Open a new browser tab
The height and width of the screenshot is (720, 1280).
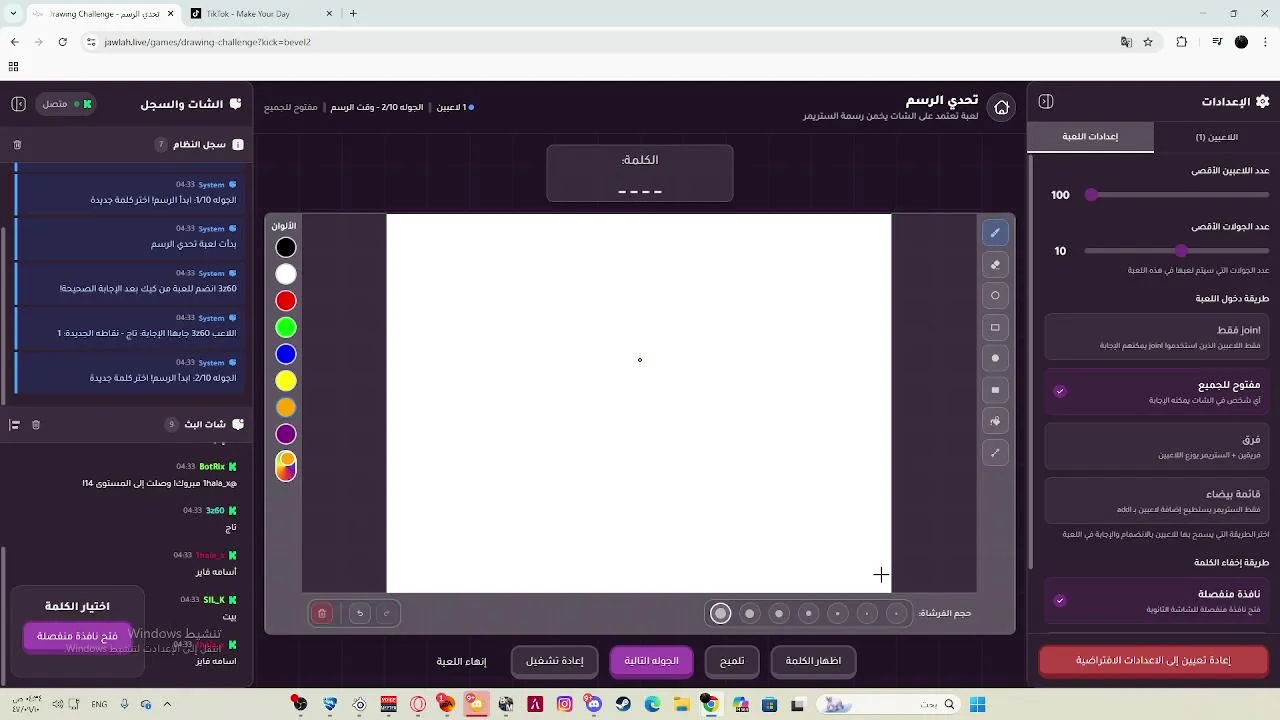click(353, 14)
